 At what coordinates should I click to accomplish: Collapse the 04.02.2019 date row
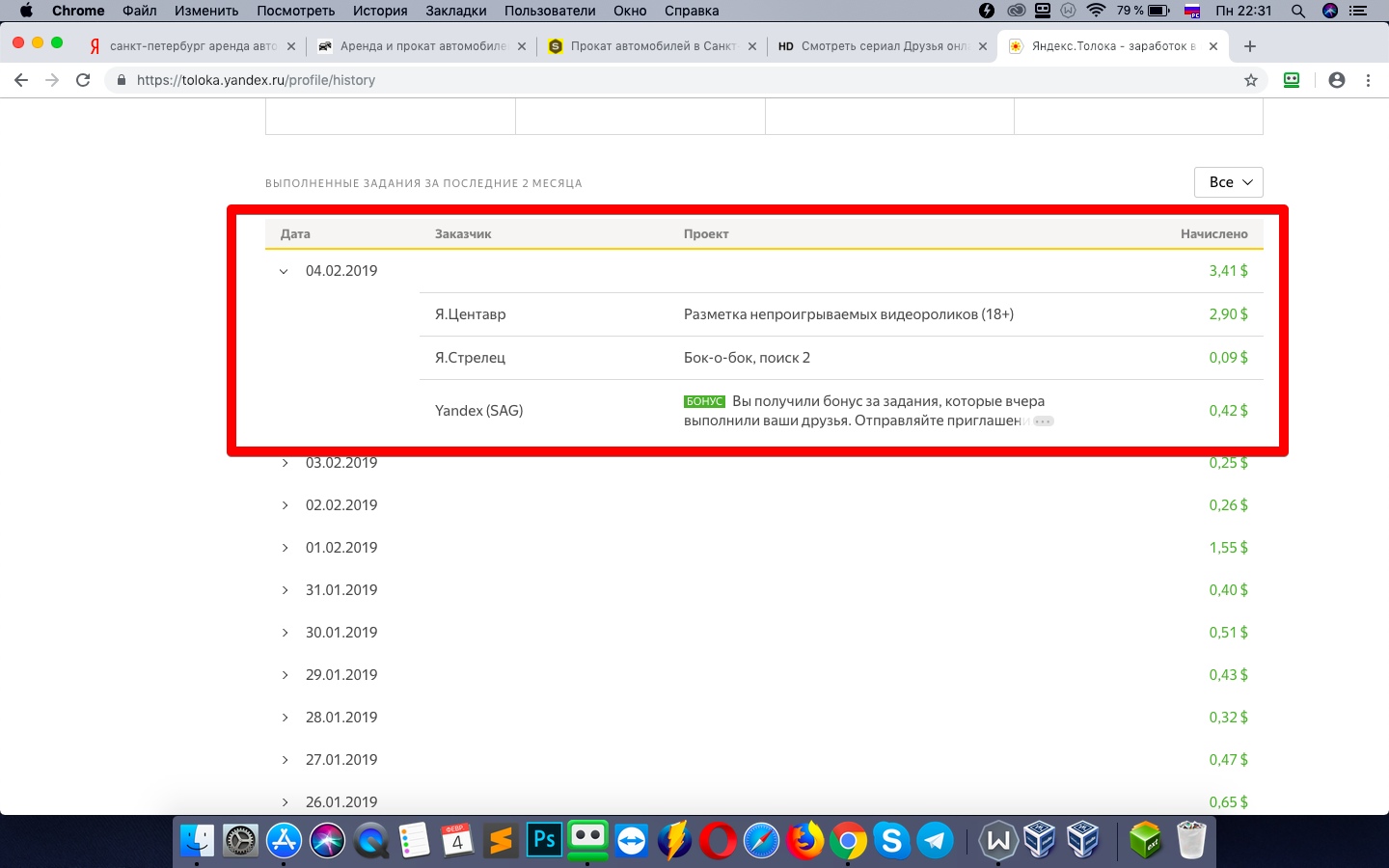(x=284, y=271)
